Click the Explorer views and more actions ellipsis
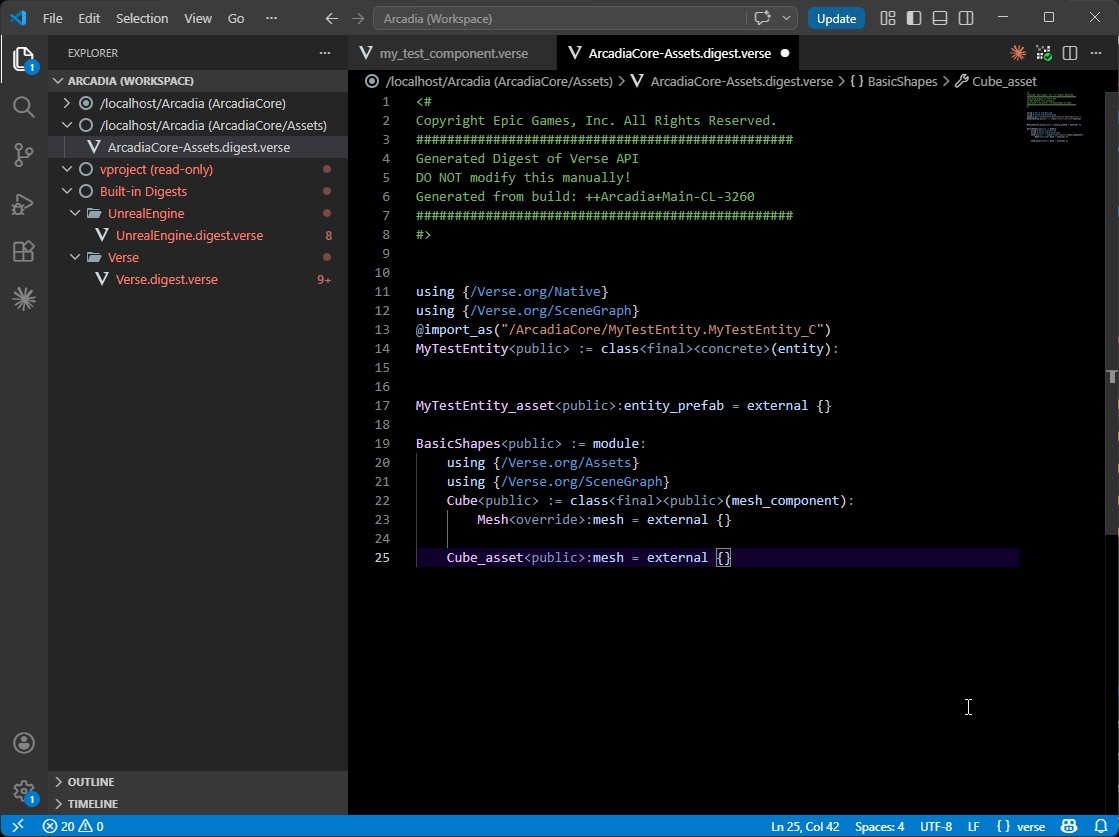 [x=325, y=53]
